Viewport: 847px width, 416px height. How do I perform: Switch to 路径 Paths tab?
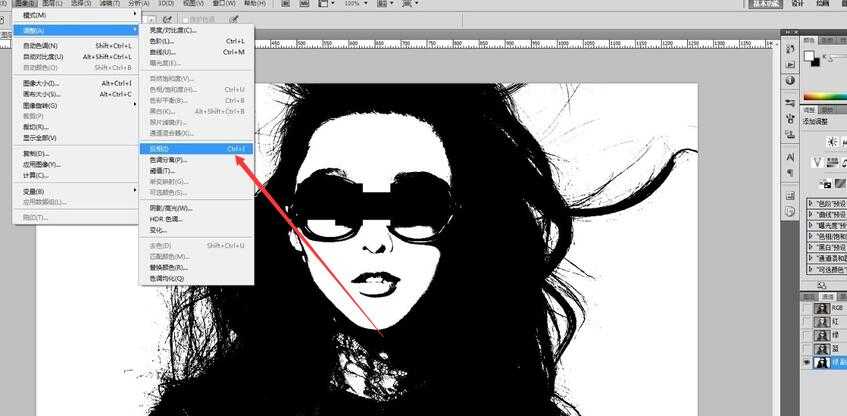pos(842,297)
